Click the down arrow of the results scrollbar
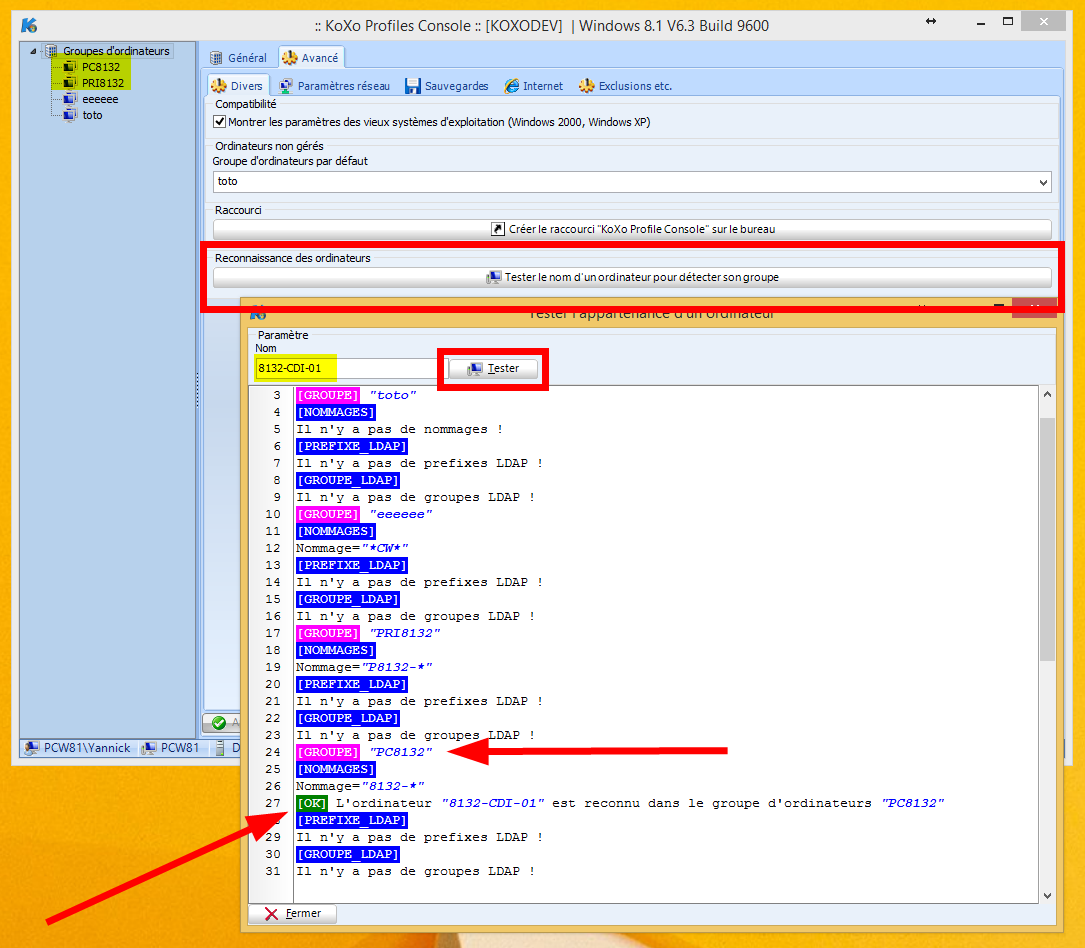 coord(1047,895)
